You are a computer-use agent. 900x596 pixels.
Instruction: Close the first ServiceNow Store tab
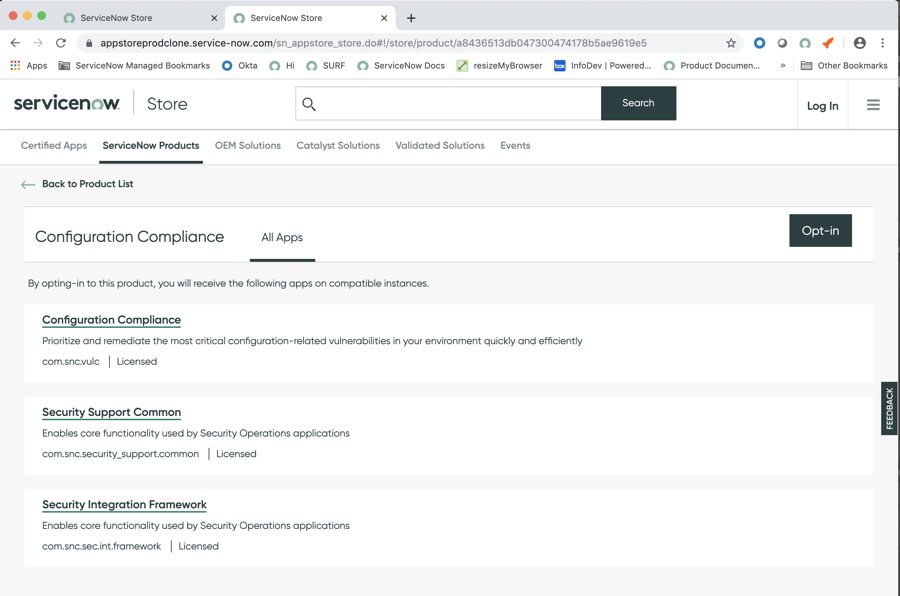[214, 18]
